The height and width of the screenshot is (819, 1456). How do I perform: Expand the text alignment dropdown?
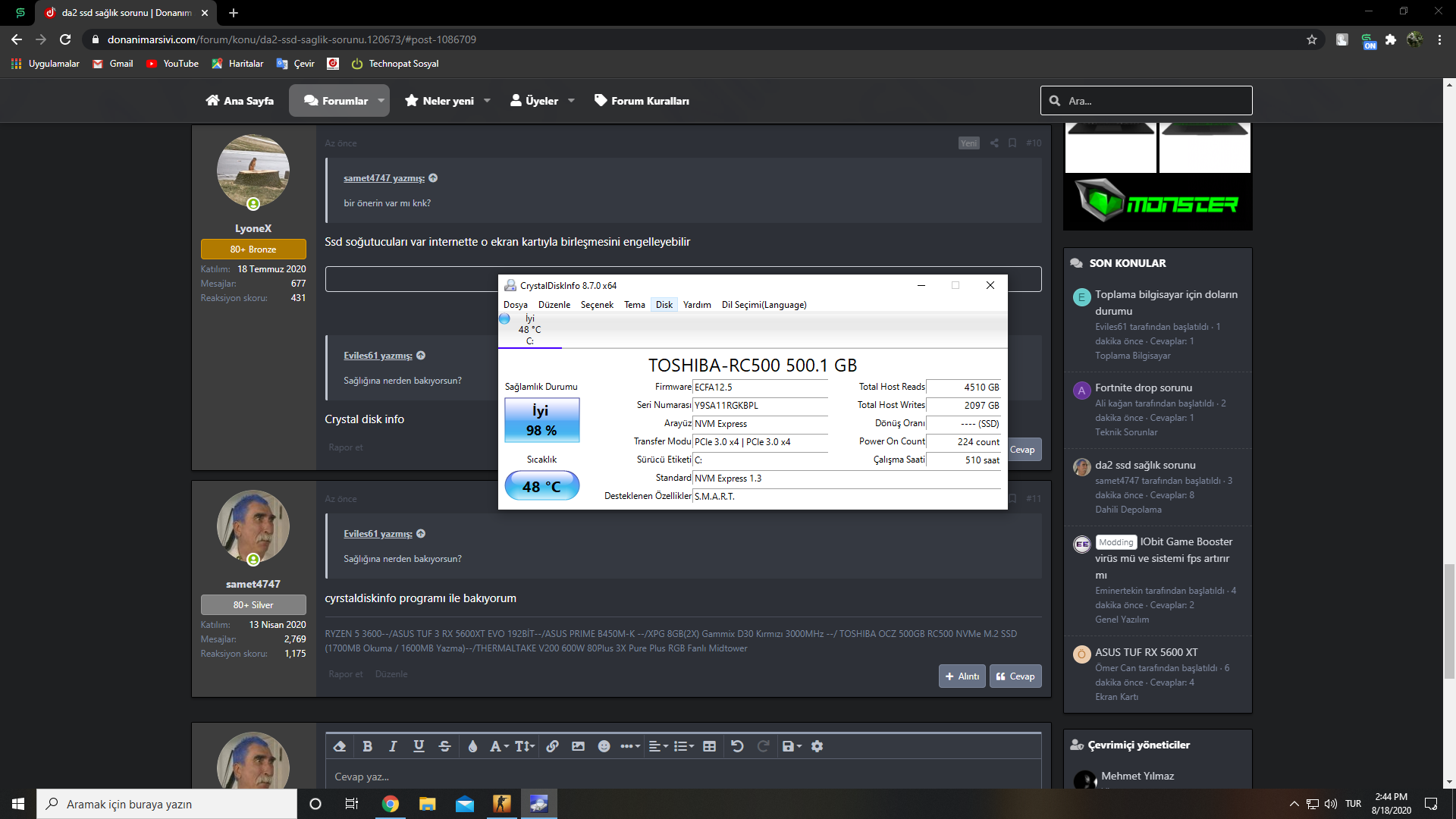pyautogui.click(x=658, y=746)
